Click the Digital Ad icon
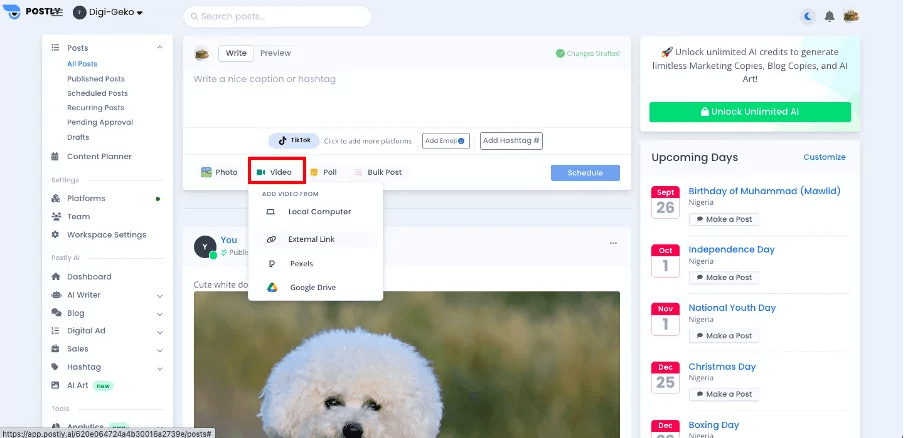Viewport: 904px width, 438px height. coord(55,331)
